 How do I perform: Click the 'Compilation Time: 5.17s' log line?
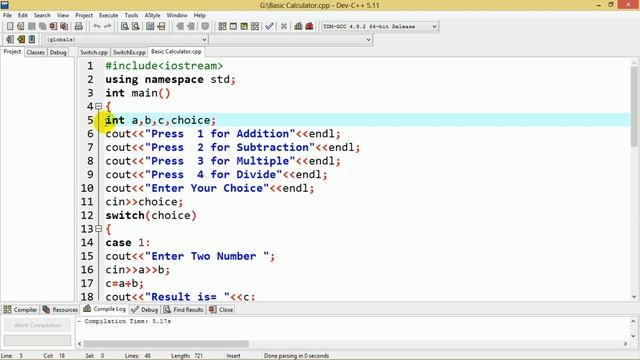tap(124, 321)
